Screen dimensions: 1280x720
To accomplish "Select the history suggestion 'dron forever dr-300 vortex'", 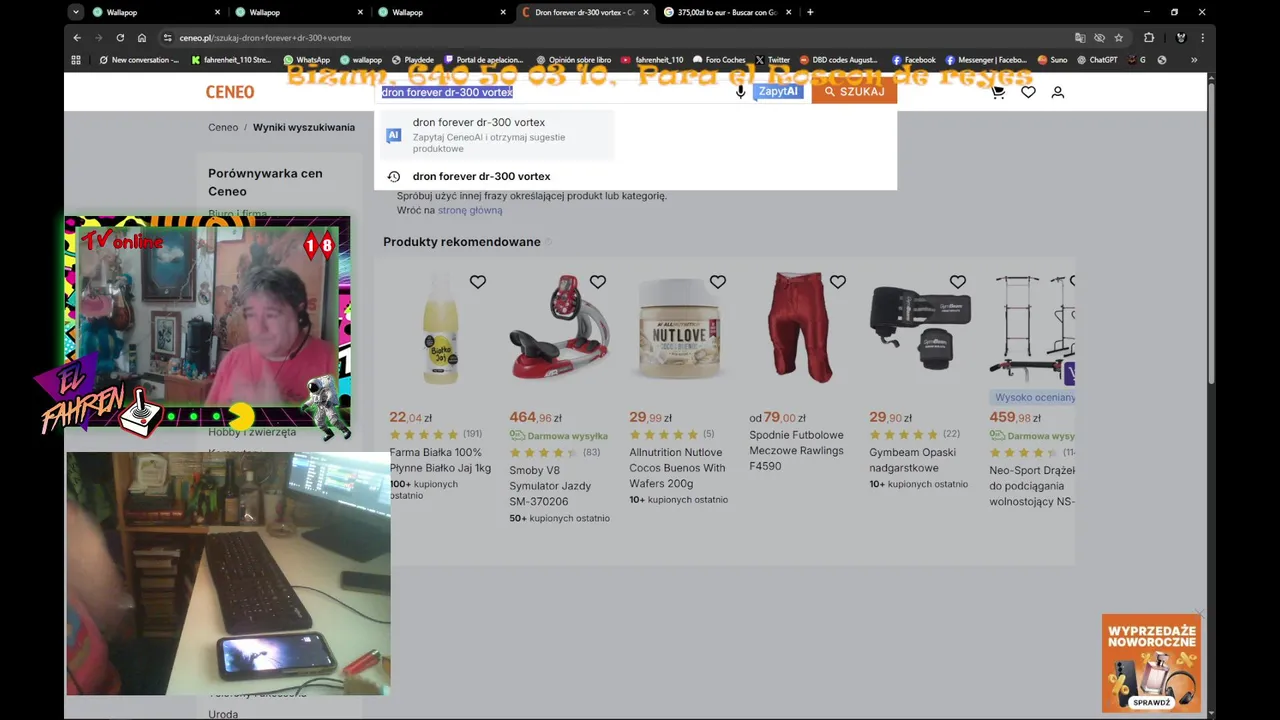I will pos(481,176).
